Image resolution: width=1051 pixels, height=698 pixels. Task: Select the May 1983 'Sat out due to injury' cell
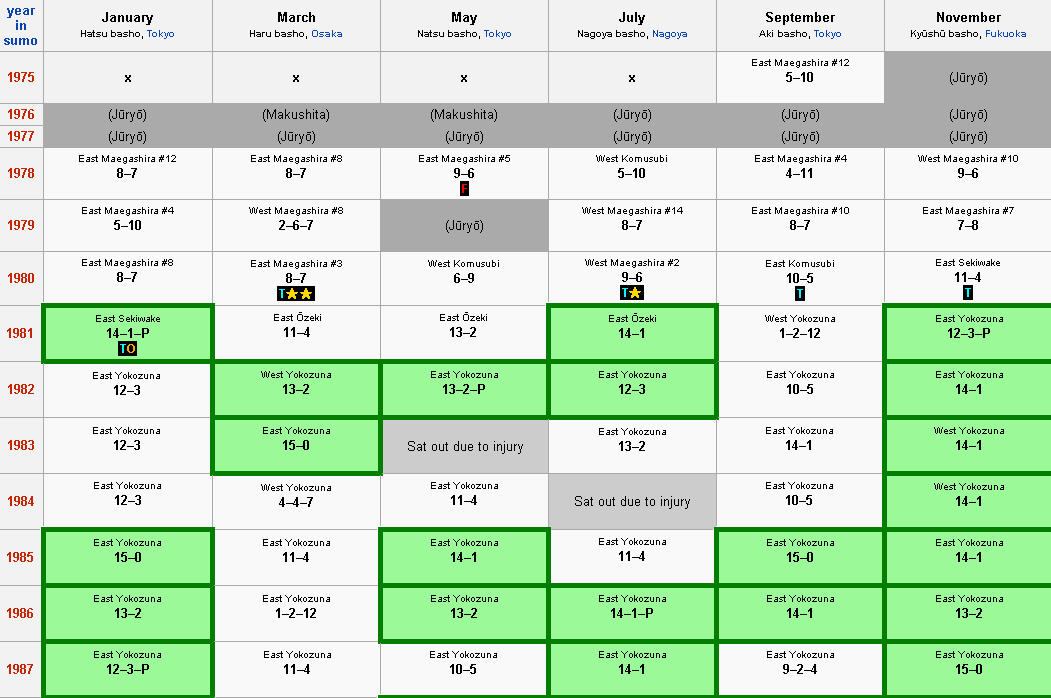coord(465,446)
